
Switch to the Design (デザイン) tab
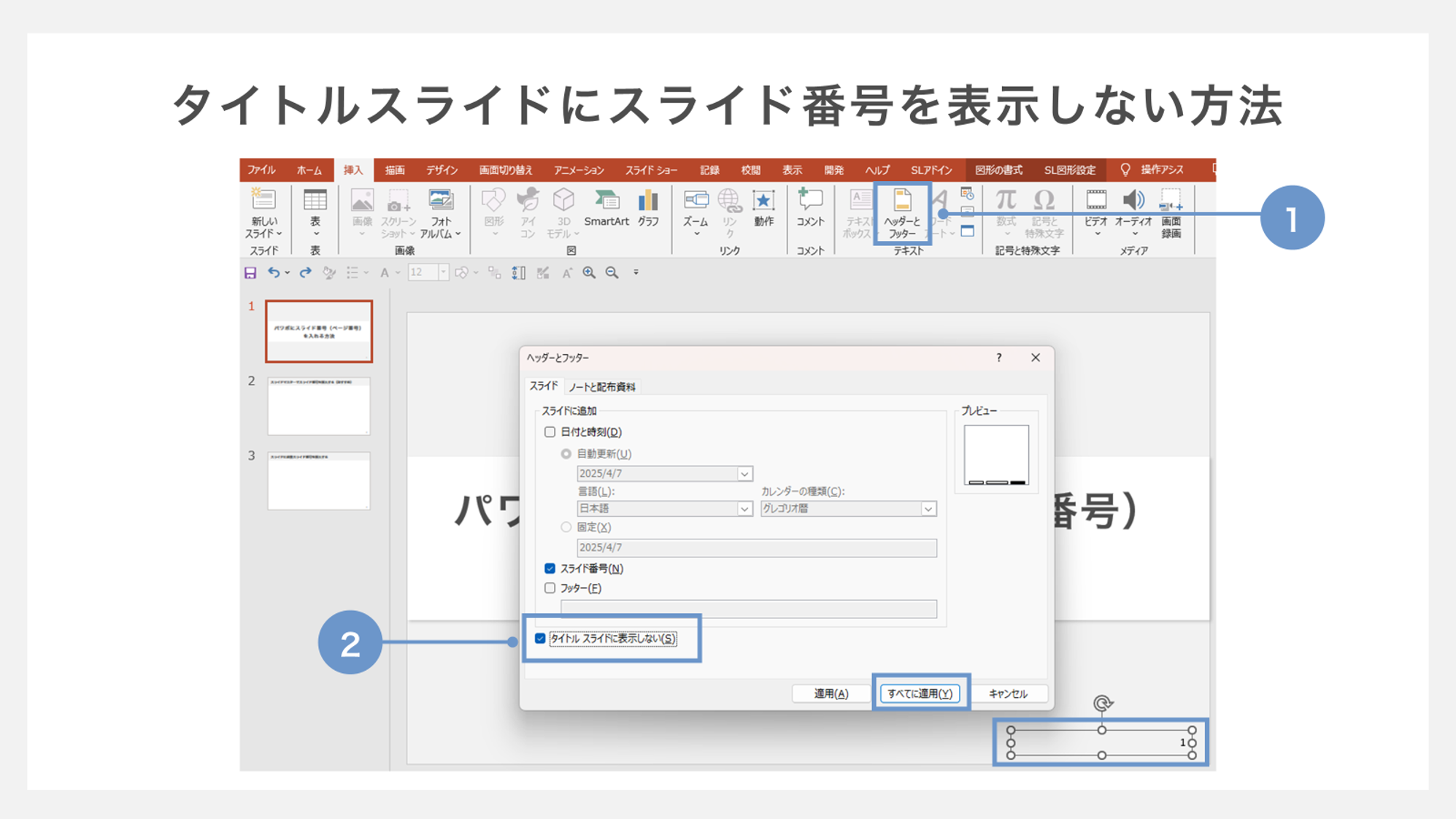442,170
